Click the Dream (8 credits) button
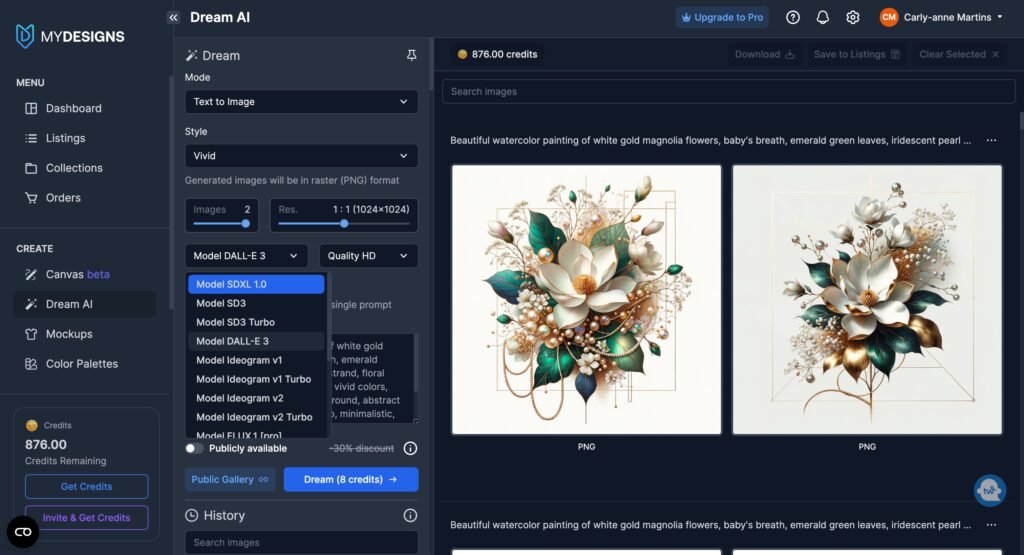 (x=351, y=480)
